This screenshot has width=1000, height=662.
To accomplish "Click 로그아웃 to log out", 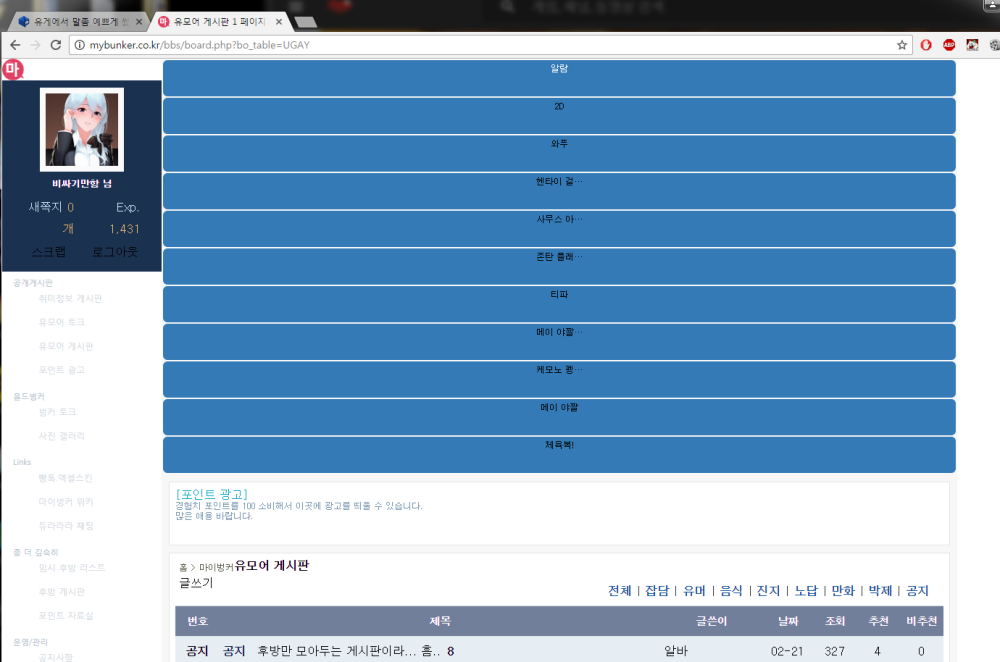I will pos(115,252).
